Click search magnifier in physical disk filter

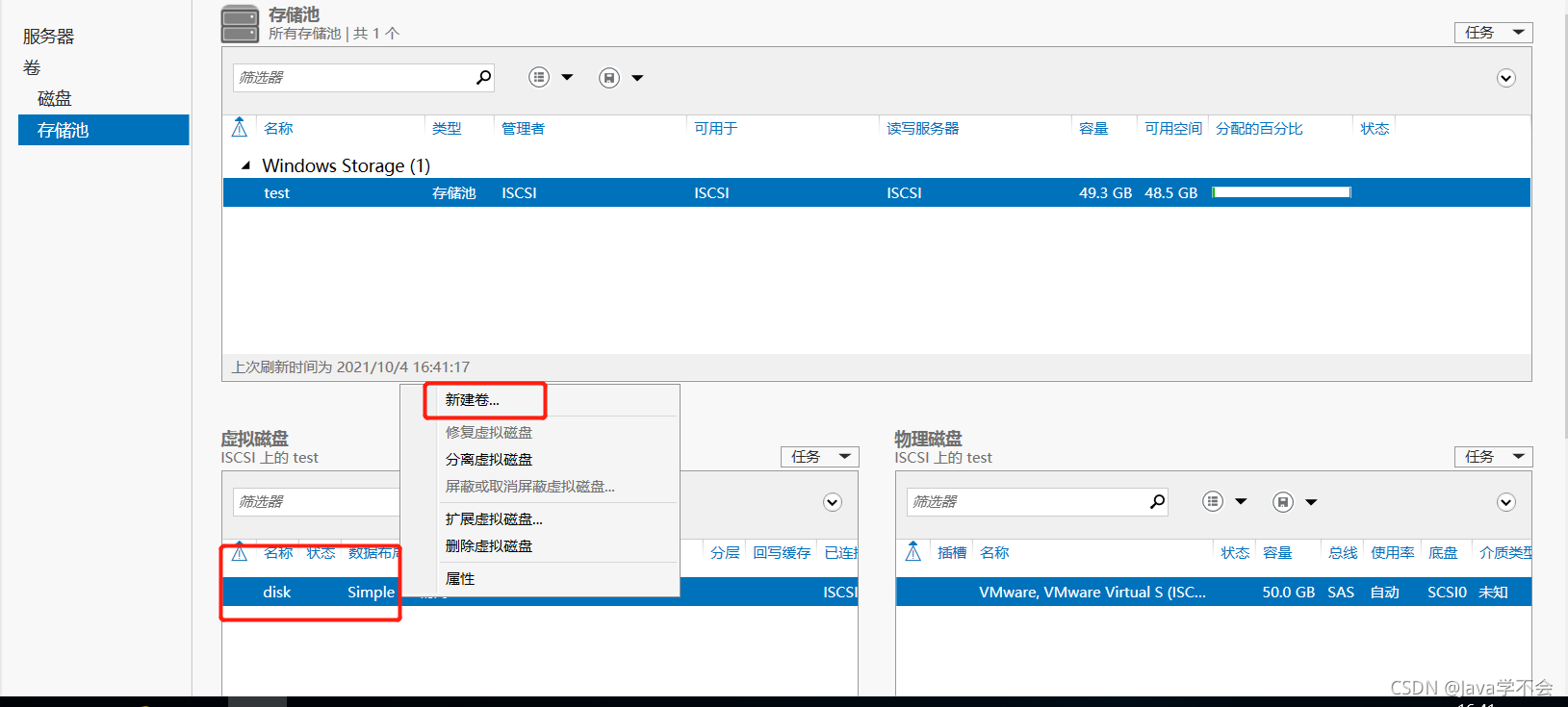pos(1157,501)
